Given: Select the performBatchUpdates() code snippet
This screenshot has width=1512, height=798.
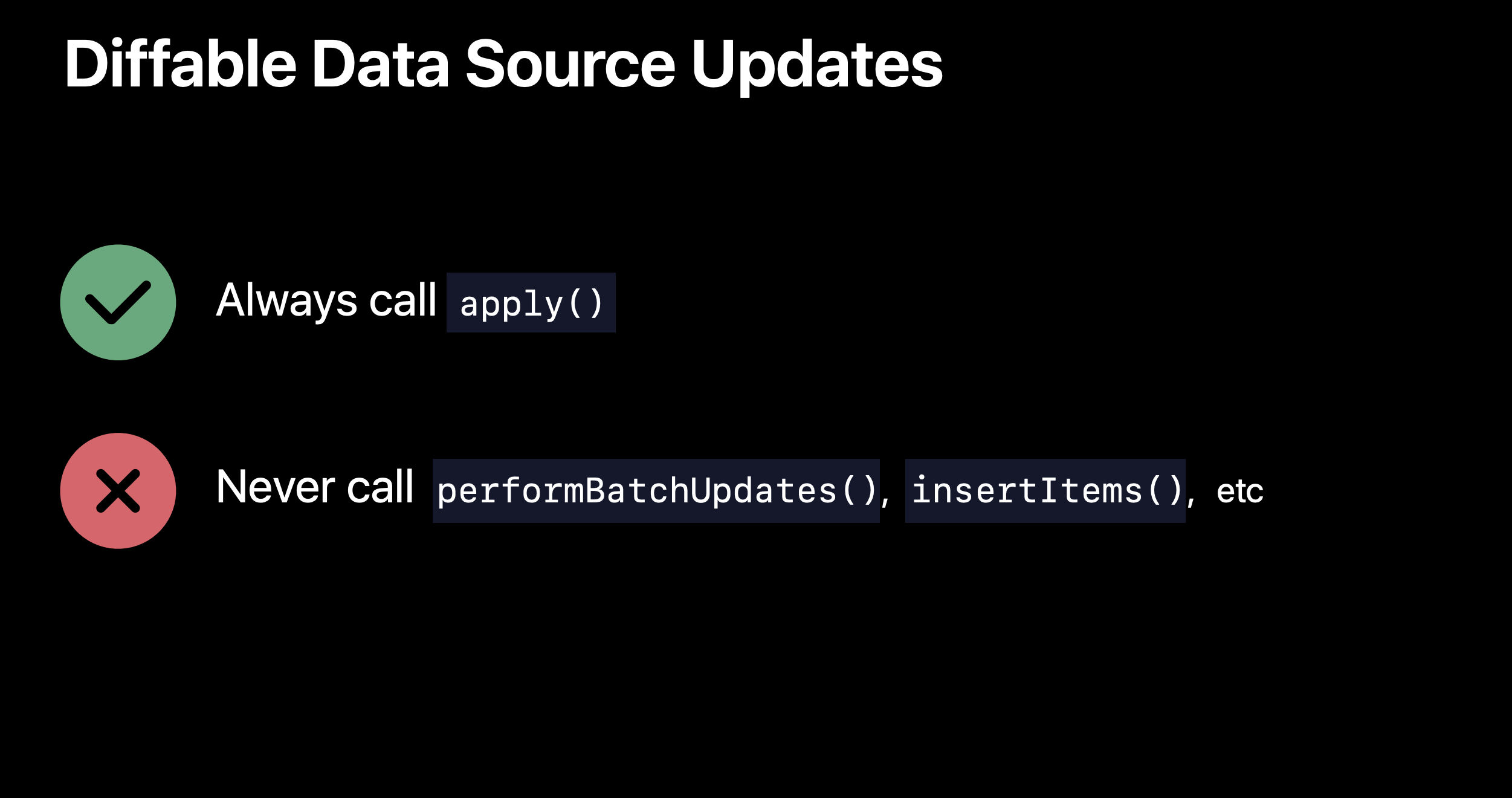Looking at the screenshot, I should (656, 491).
